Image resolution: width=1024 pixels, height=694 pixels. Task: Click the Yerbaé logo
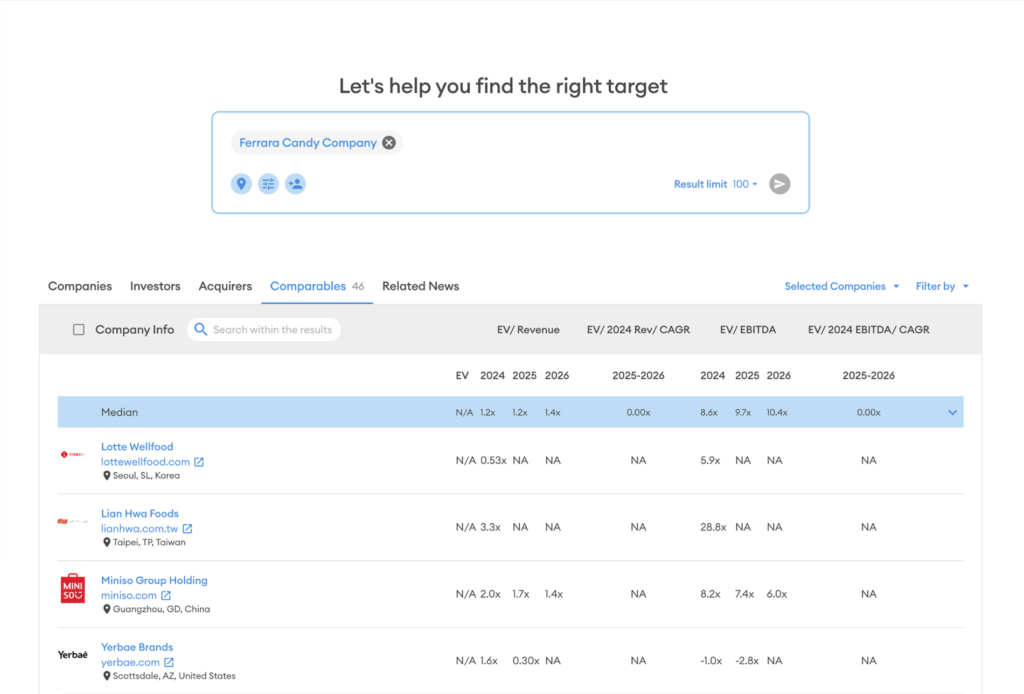[x=72, y=655]
